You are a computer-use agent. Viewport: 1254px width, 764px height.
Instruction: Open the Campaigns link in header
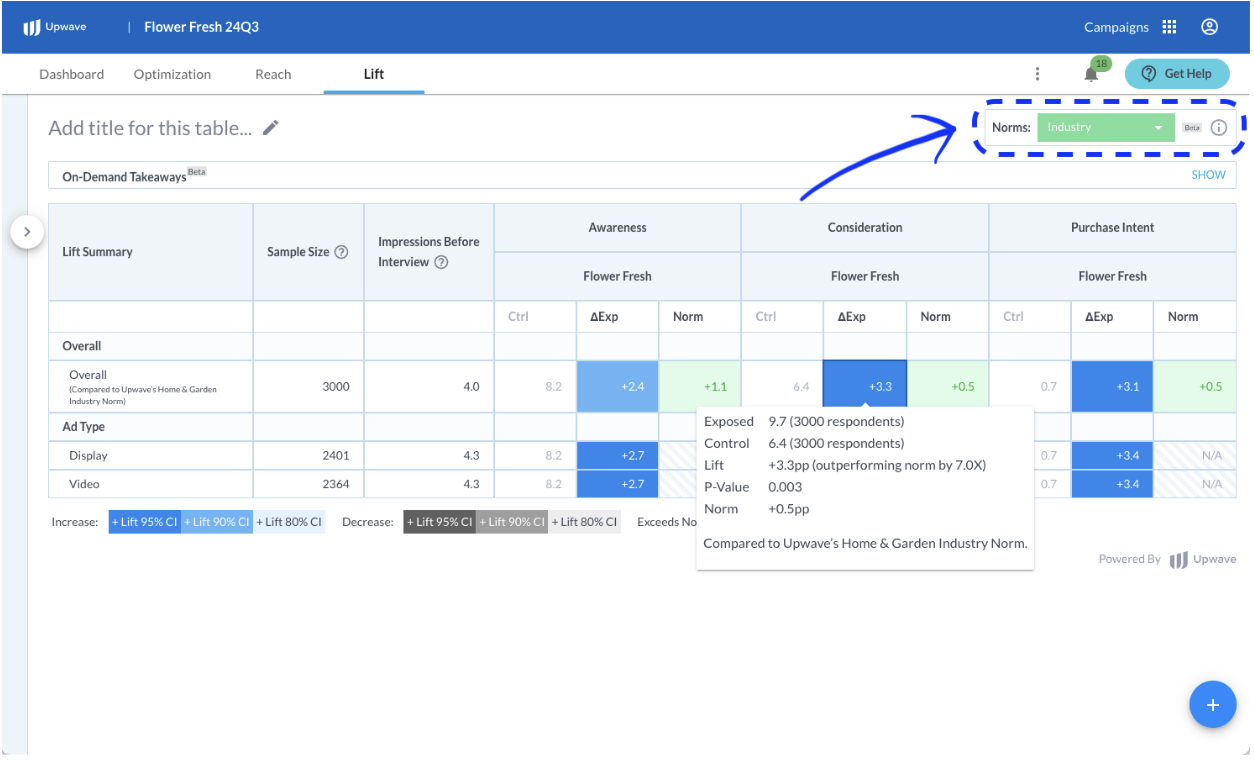1116,27
